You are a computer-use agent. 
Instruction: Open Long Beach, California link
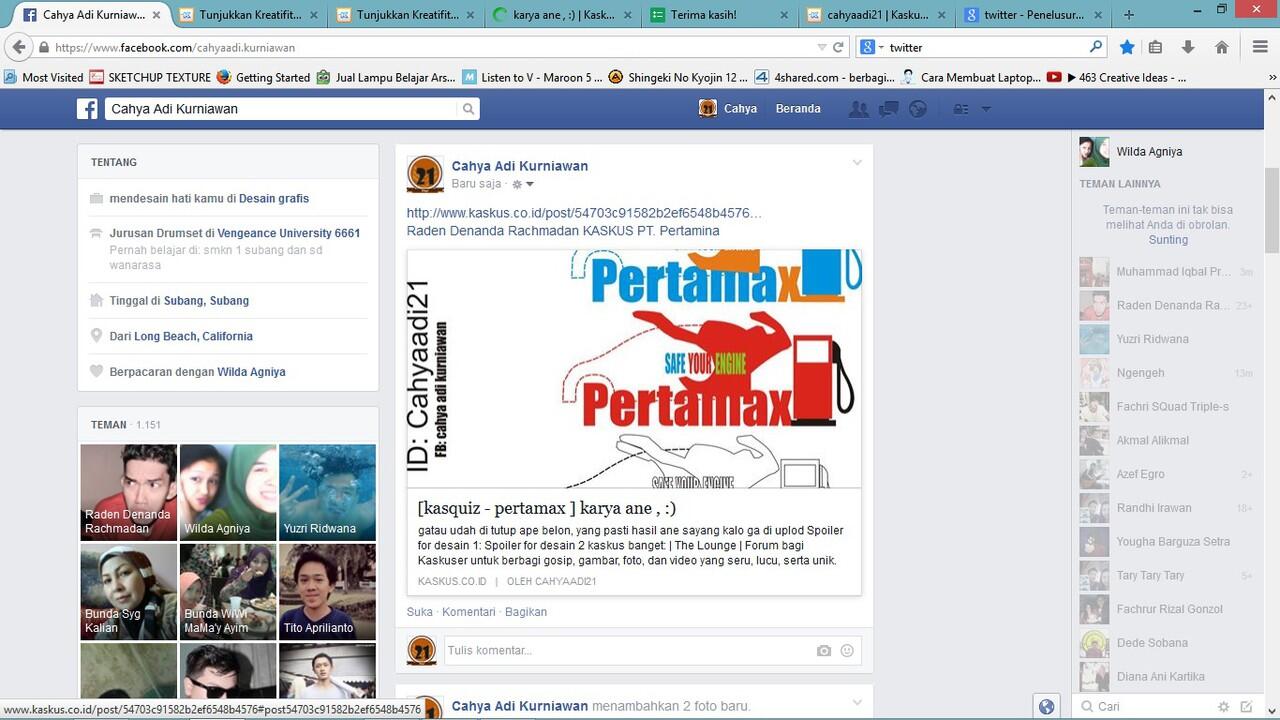coord(193,337)
